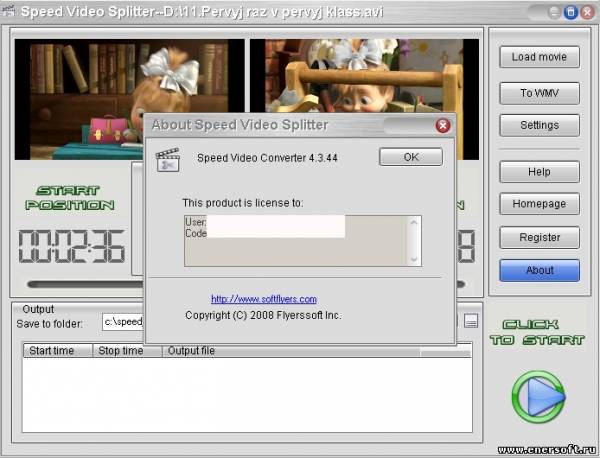Close the About Speed Video Splitter dialog
The image size is (600, 458).
(x=443, y=126)
